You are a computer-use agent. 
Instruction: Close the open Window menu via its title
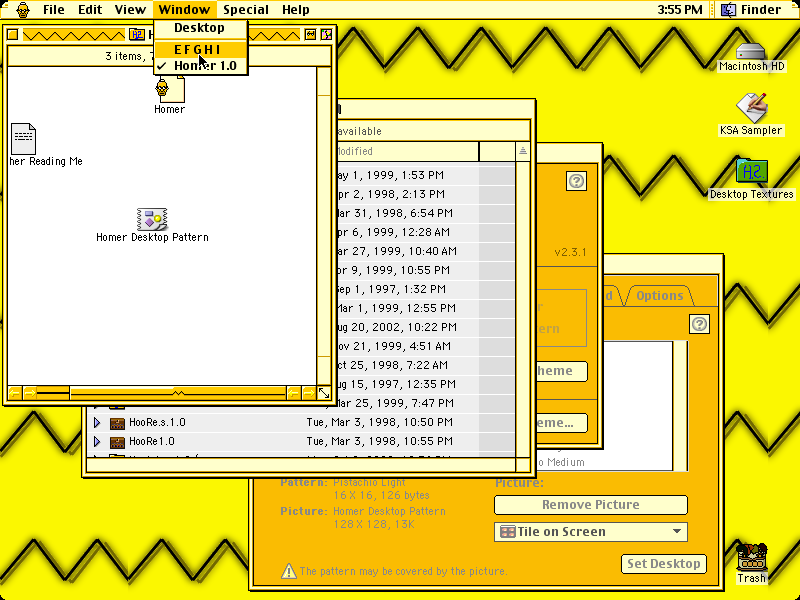(184, 10)
